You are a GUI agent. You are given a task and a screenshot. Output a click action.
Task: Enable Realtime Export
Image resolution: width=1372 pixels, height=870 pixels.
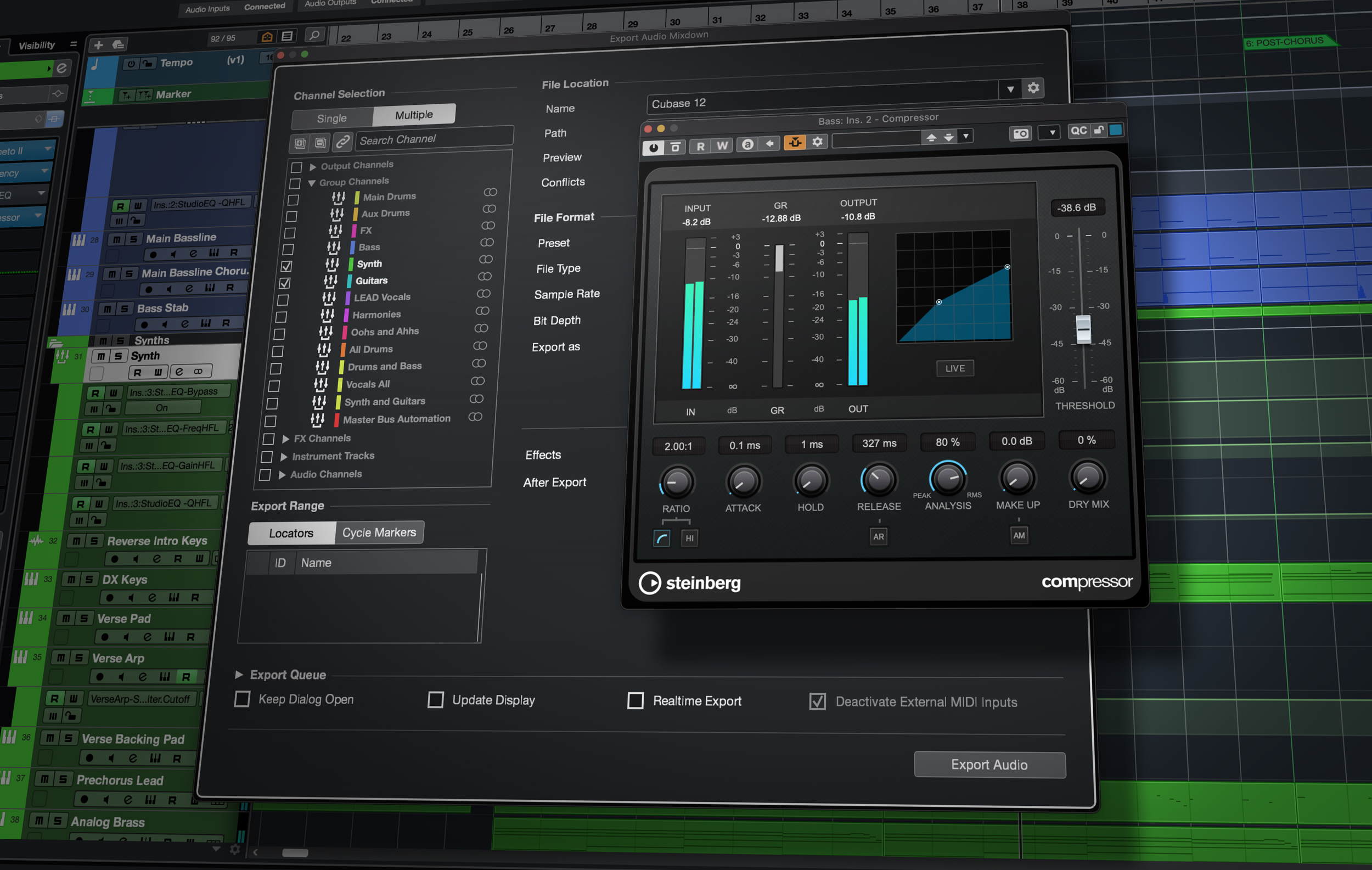[636, 701]
